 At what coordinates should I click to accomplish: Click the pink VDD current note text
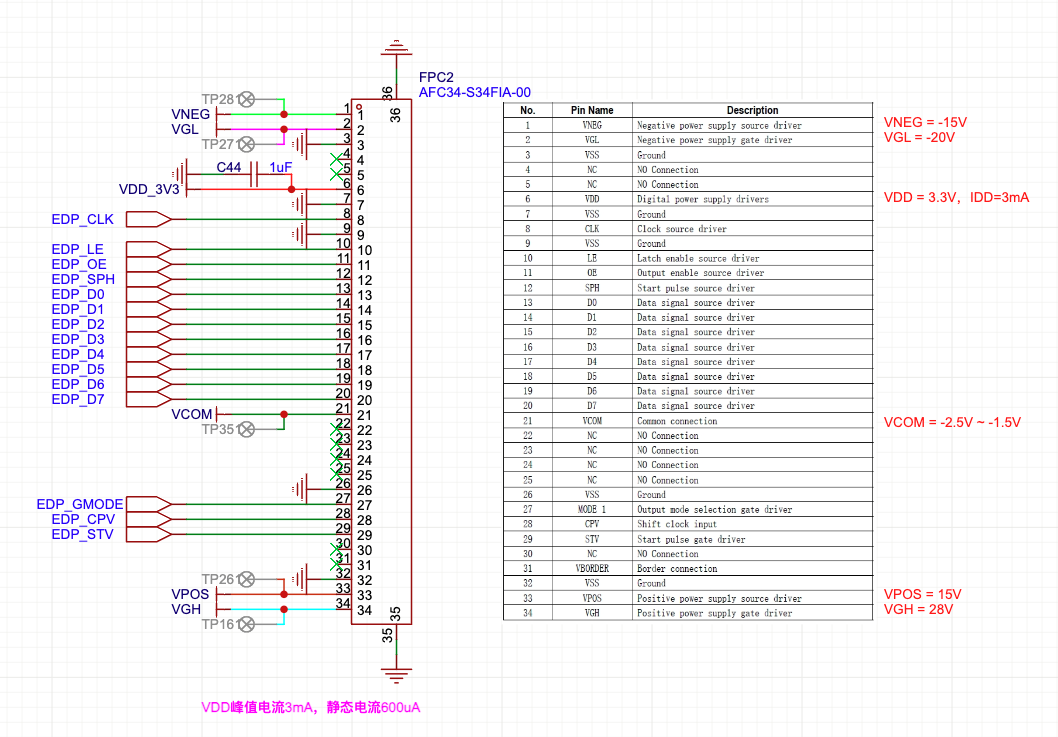[x=310, y=707]
